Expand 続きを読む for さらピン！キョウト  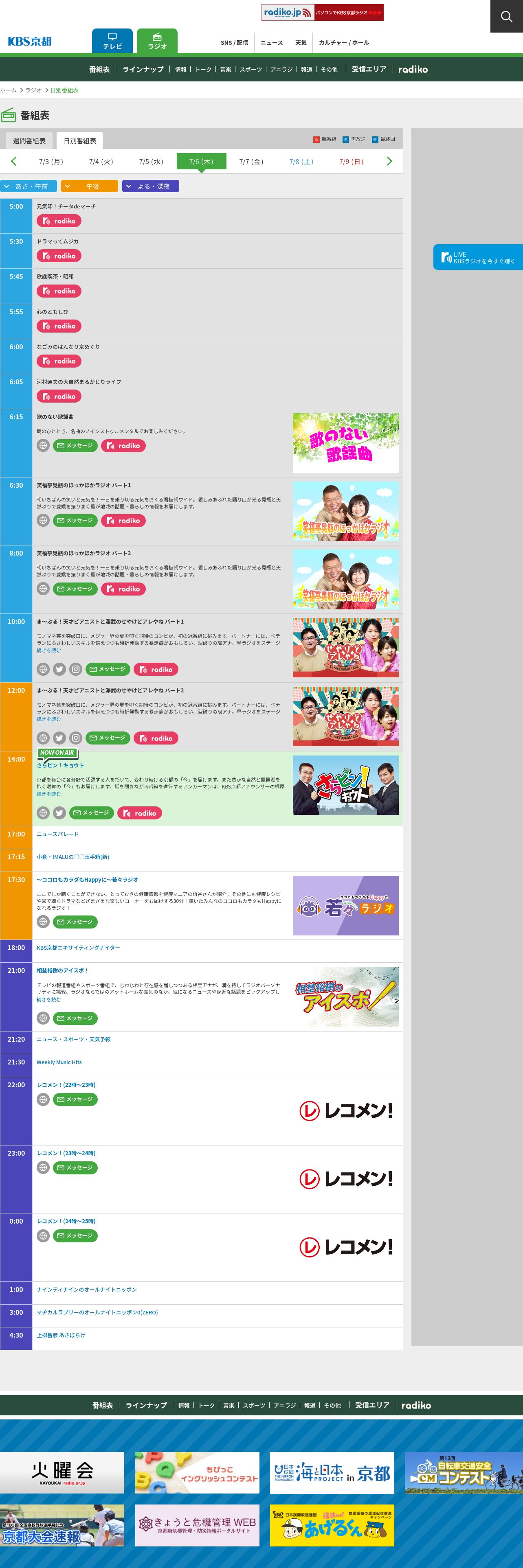49,794
